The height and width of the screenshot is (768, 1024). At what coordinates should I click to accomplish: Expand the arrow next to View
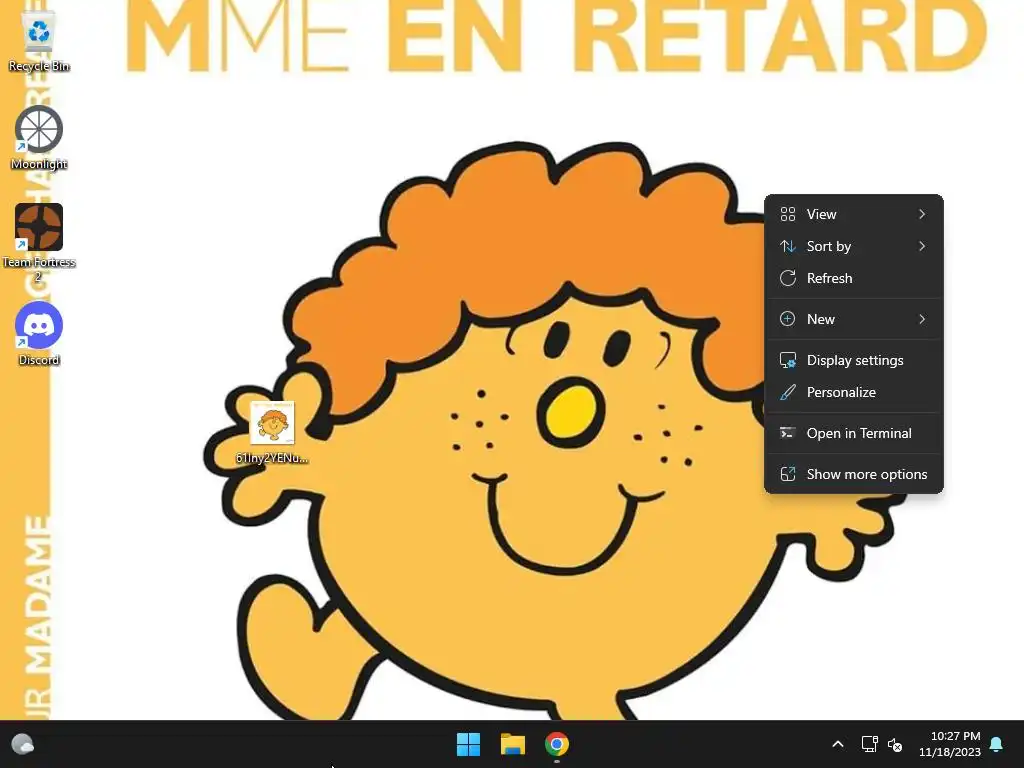click(x=922, y=214)
